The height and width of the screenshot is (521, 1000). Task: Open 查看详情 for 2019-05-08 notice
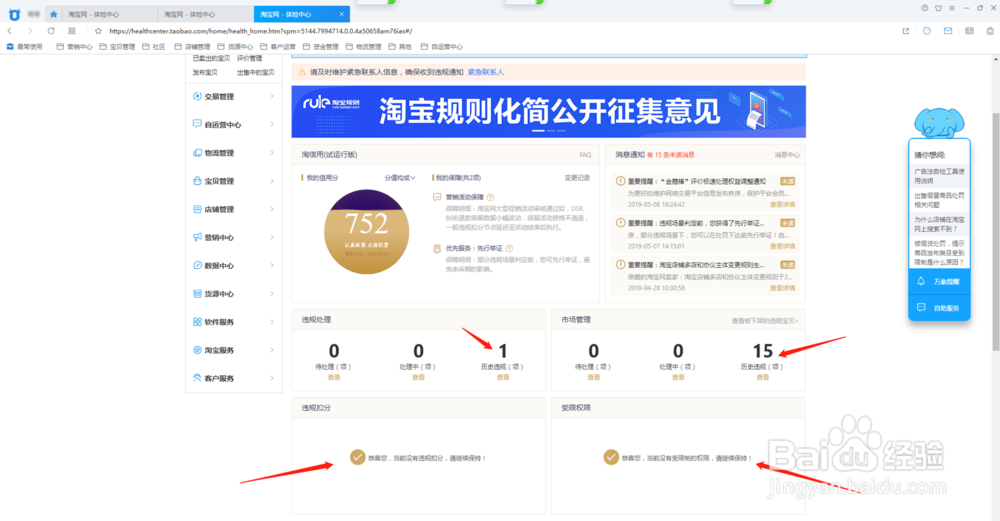point(783,205)
